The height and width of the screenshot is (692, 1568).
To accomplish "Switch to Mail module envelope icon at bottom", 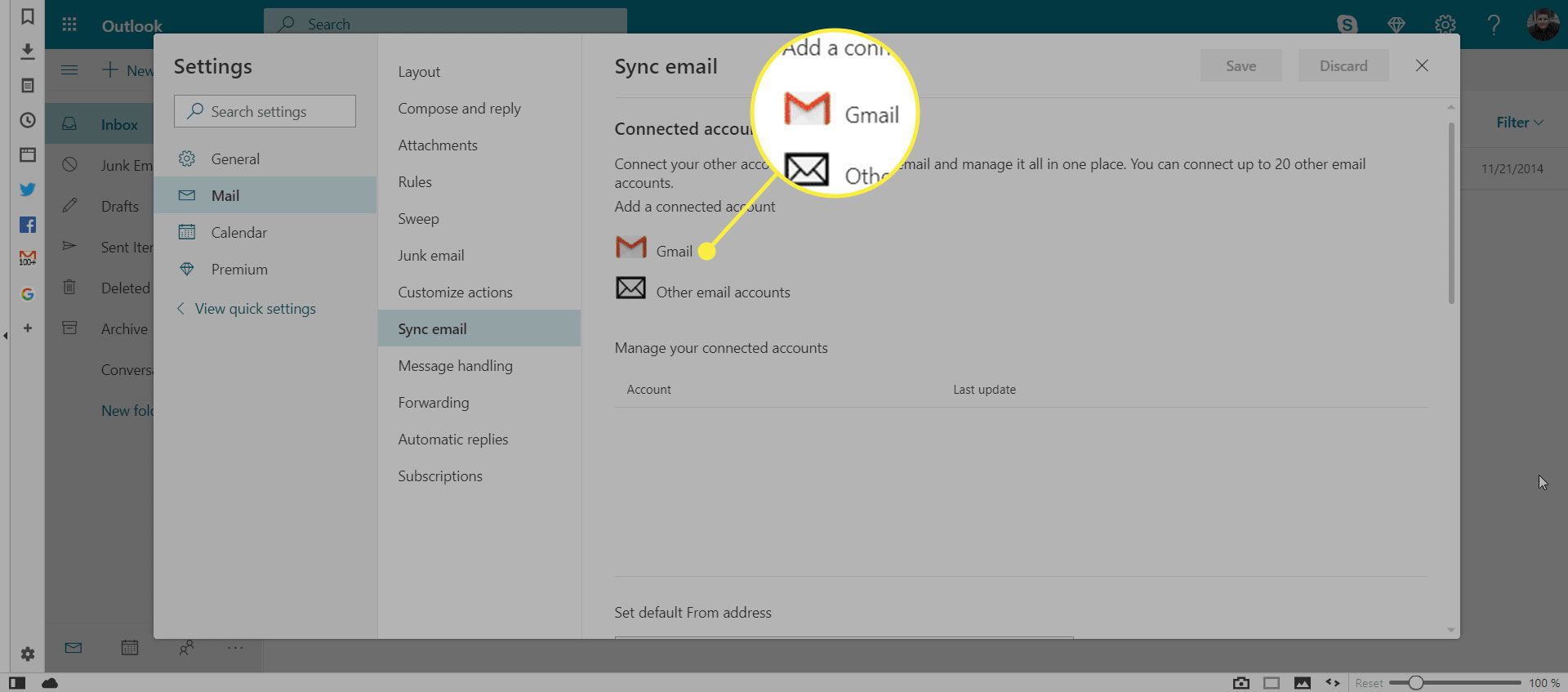I will [x=73, y=648].
